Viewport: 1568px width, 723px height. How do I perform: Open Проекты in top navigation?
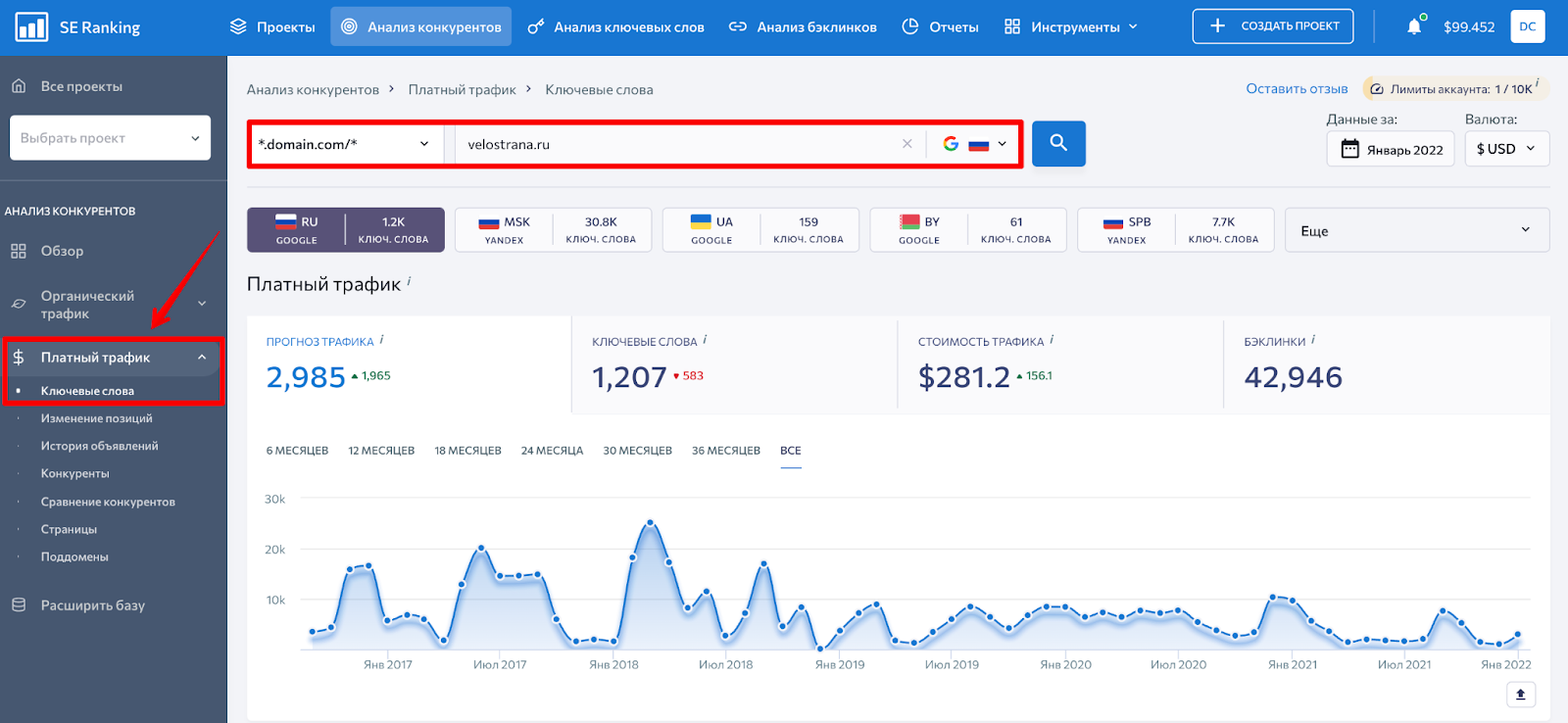272,26
